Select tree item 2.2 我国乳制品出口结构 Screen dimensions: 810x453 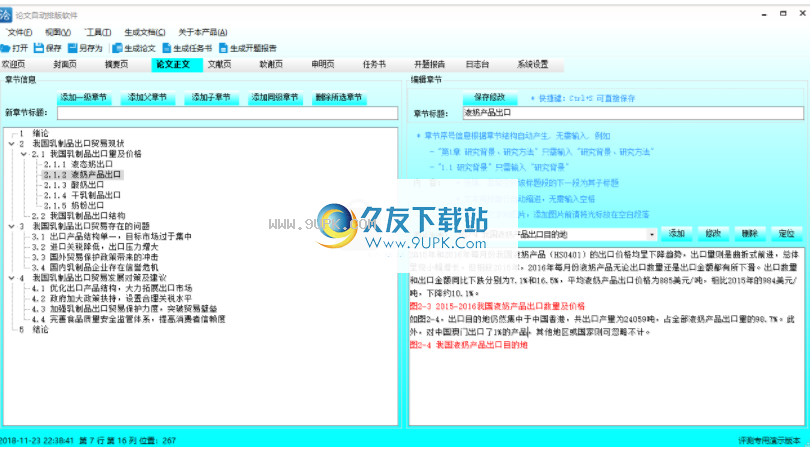(79, 216)
